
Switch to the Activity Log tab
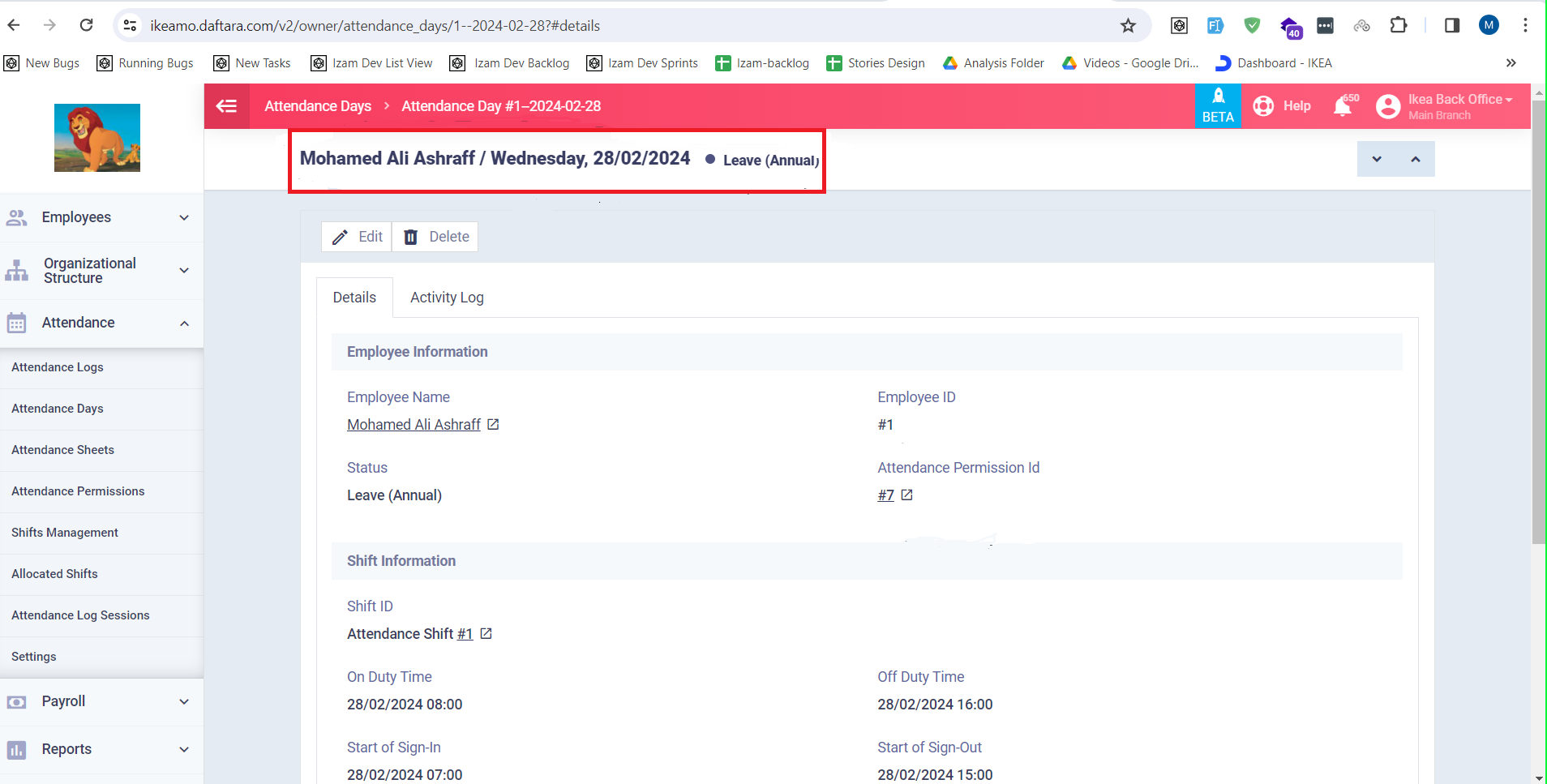tap(447, 298)
